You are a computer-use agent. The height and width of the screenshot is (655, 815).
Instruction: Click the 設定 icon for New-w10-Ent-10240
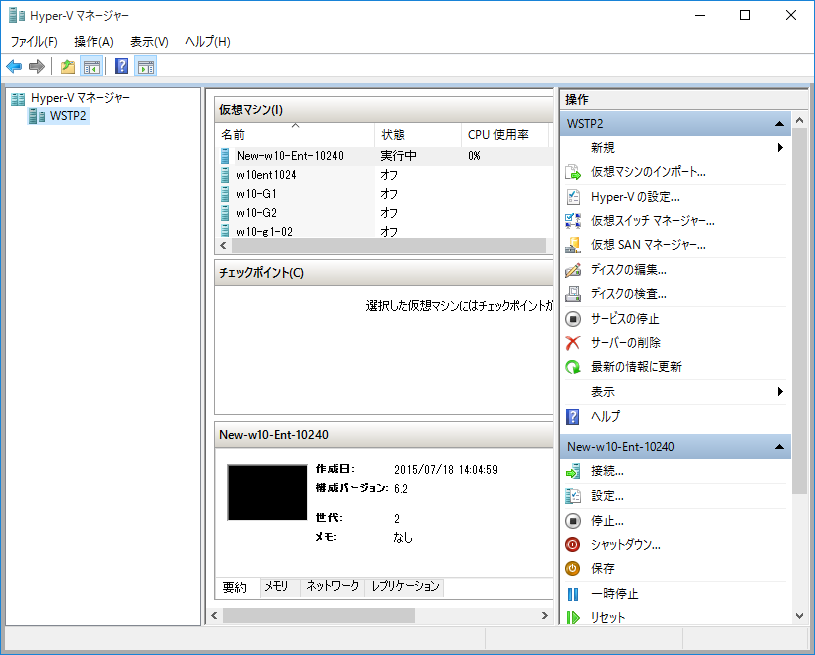click(573, 496)
